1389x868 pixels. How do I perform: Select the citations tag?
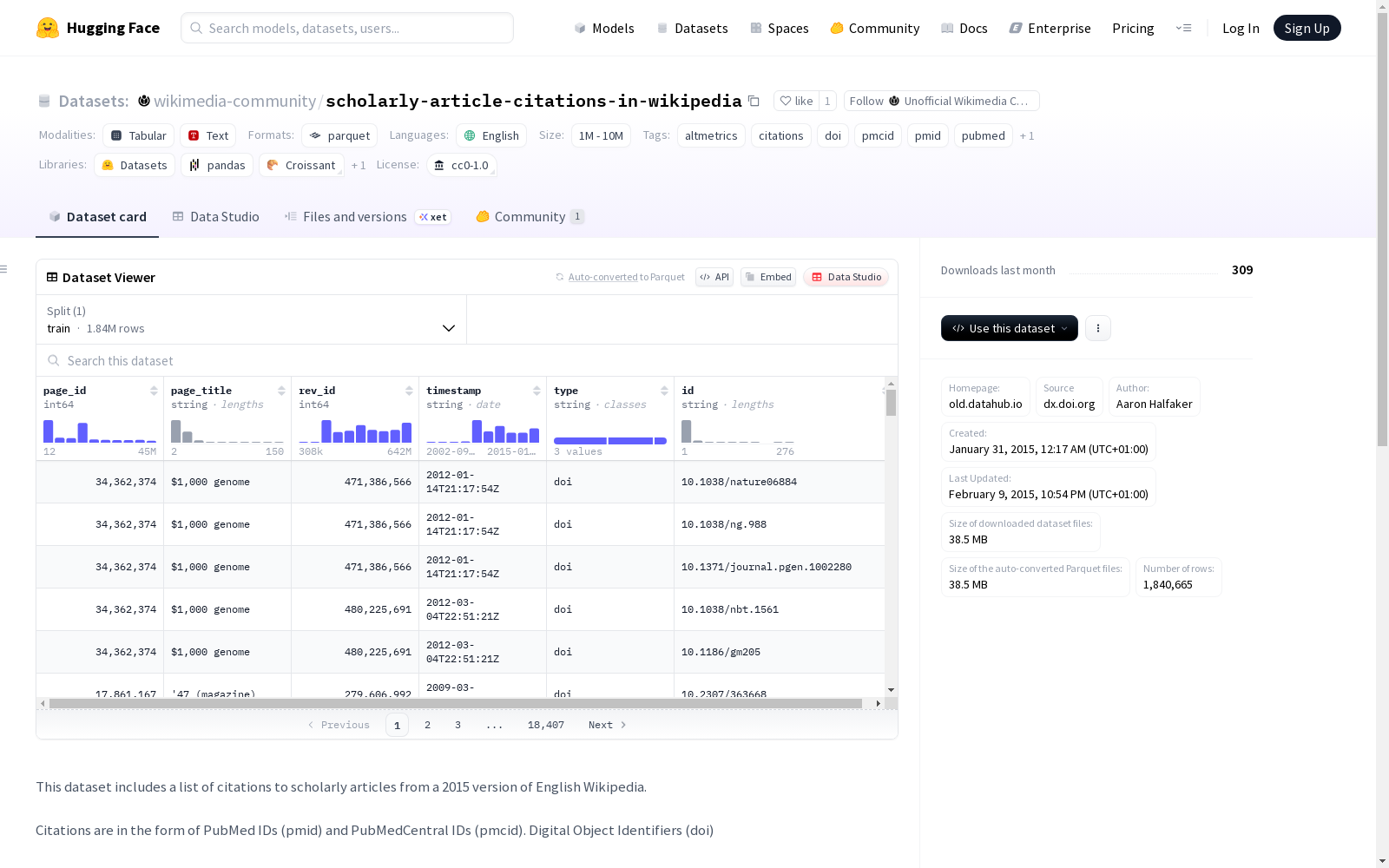(x=781, y=135)
